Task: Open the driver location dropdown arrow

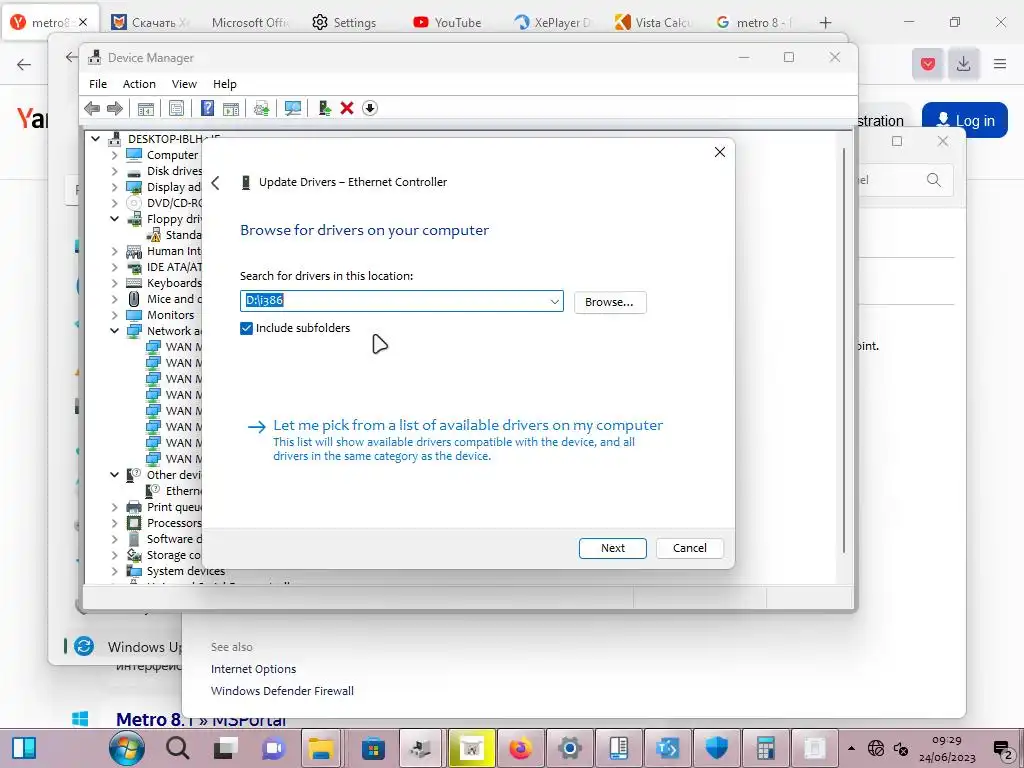Action: pos(554,302)
